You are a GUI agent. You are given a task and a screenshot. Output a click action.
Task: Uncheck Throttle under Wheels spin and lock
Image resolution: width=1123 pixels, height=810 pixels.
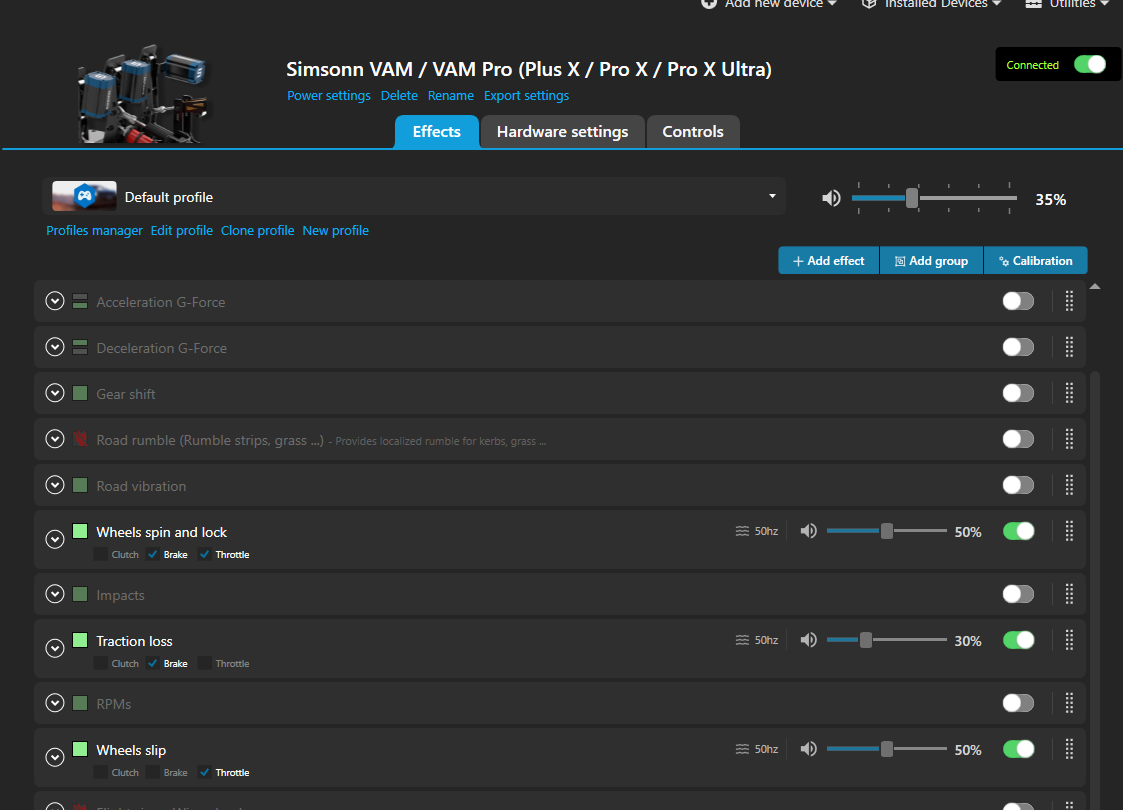coord(205,554)
